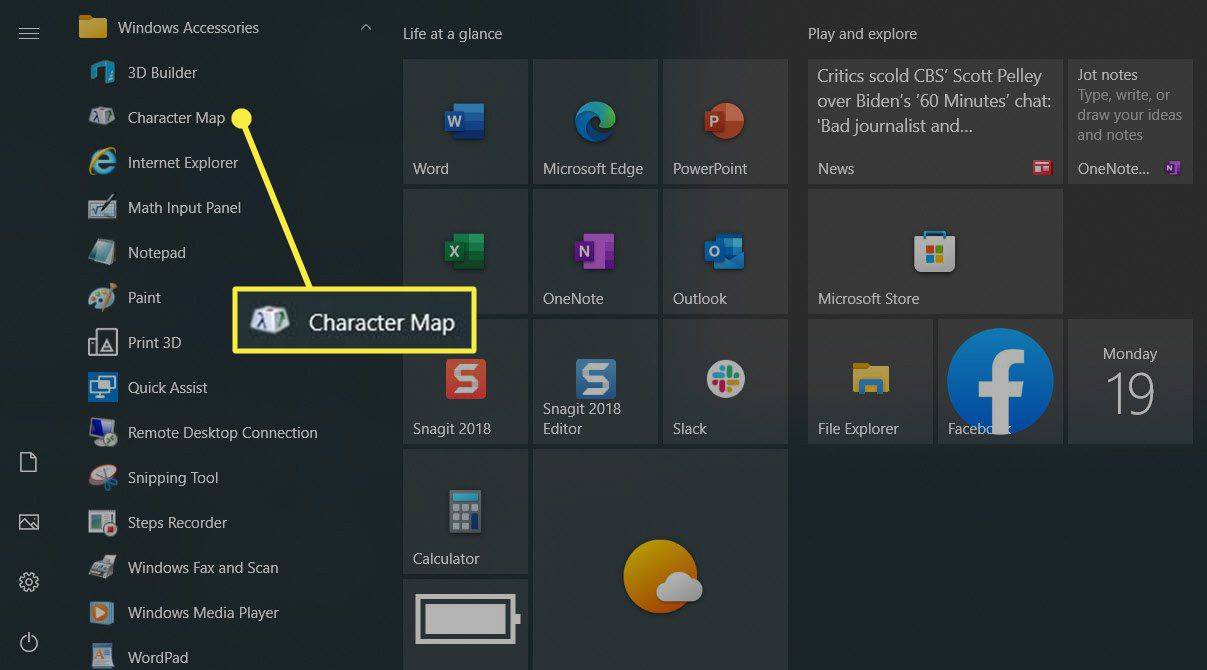1207x670 pixels.
Task: Open the Word tile
Action: [465, 122]
